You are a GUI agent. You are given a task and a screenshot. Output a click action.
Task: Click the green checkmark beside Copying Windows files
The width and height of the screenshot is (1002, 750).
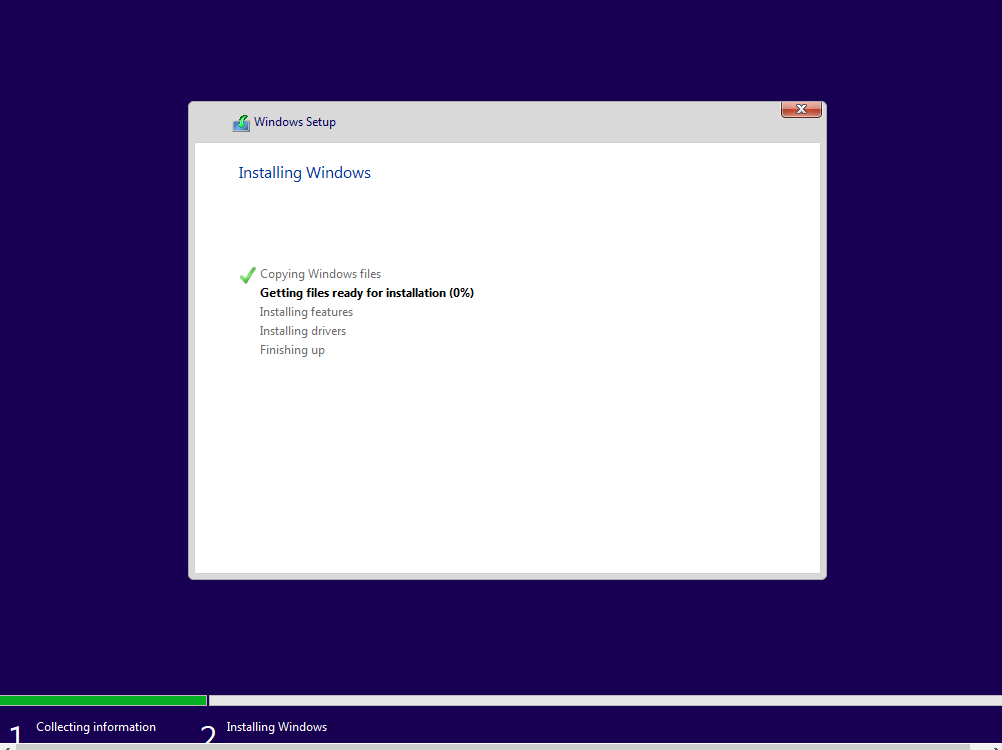(x=247, y=273)
